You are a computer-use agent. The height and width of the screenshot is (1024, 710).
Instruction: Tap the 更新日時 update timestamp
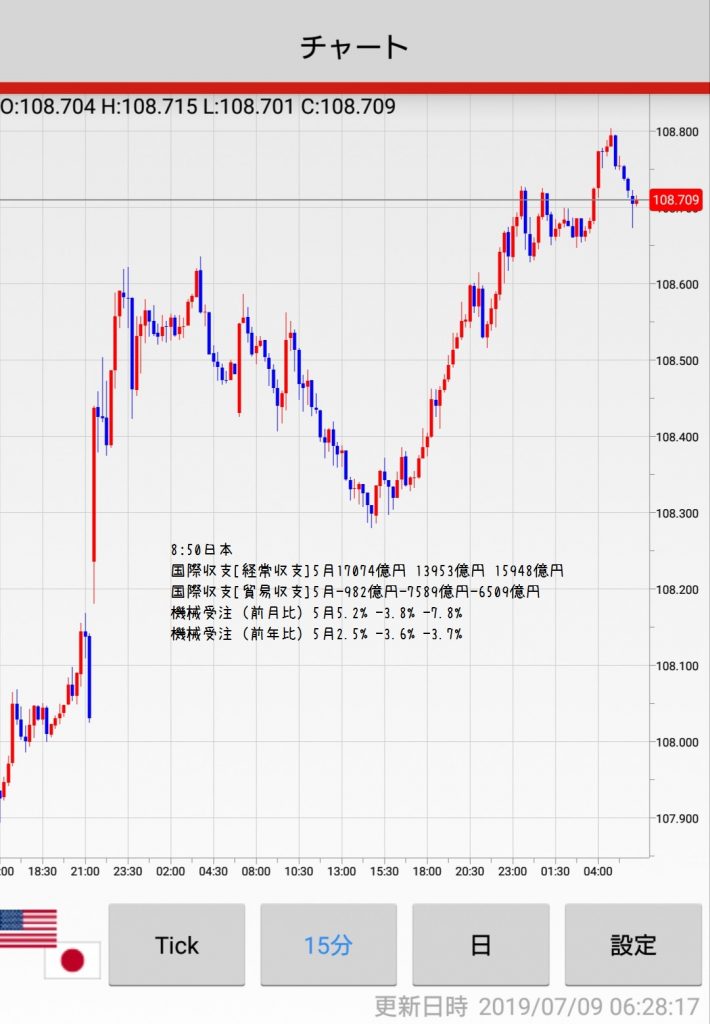pyautogui.click(x=536, y=1005)
